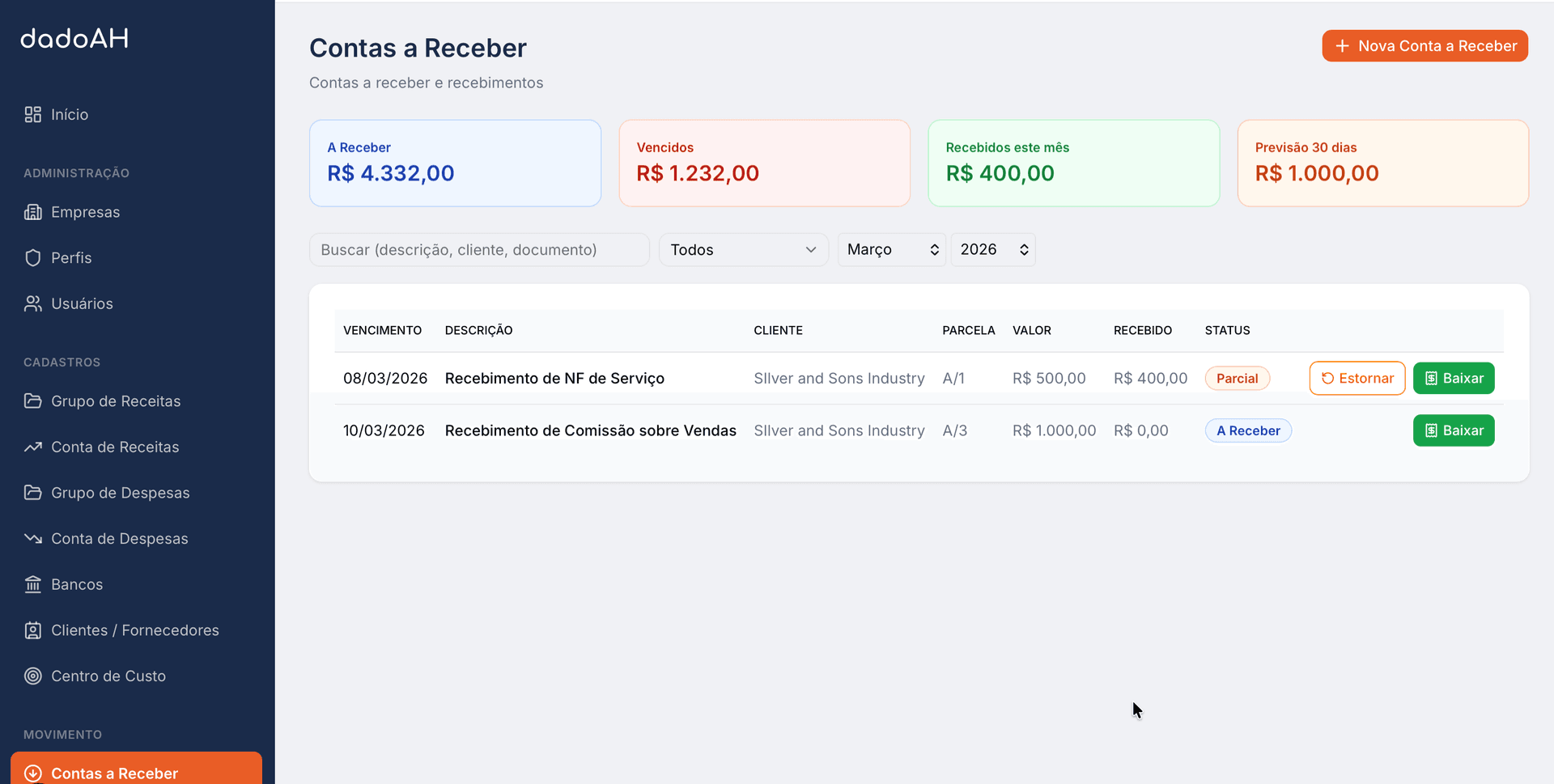Open Clientes / Fornecedores via its person icon
The height and width of the screenshot is (784, 1554).
(32, 630)
